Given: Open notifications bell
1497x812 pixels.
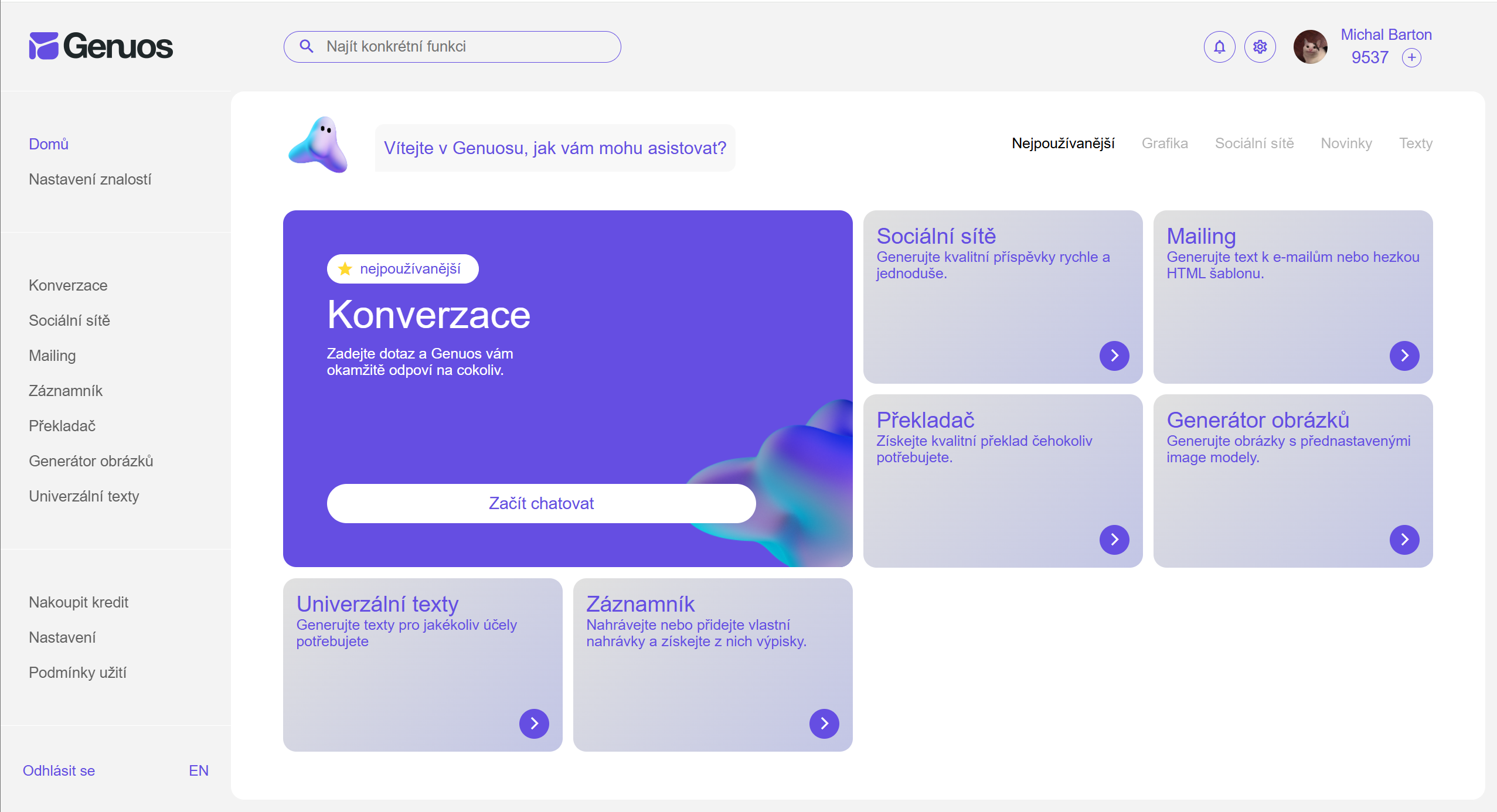Looking at the screenshot, I should (1219, 47).
